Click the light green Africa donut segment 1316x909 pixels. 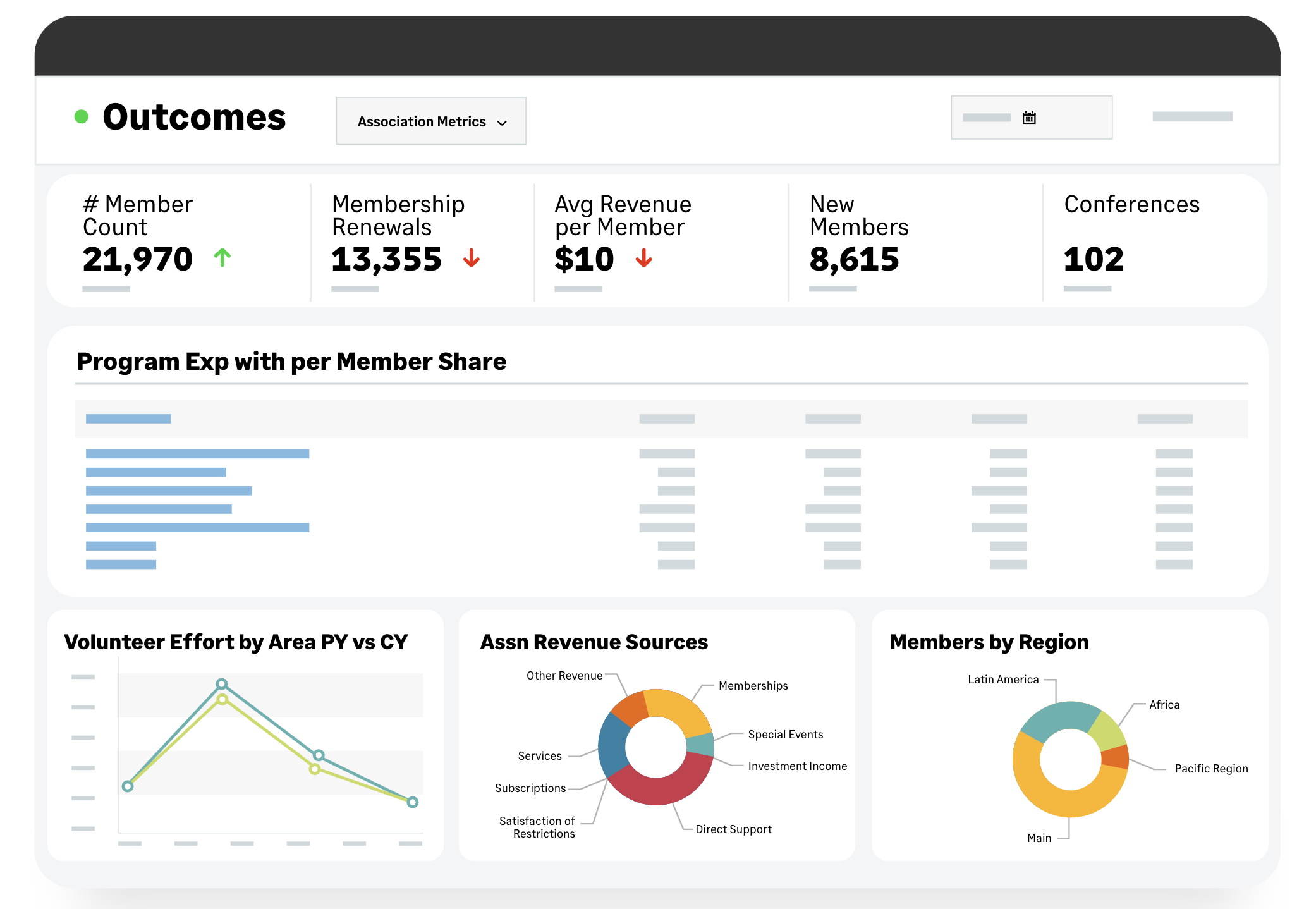(x=1108, y=732)
